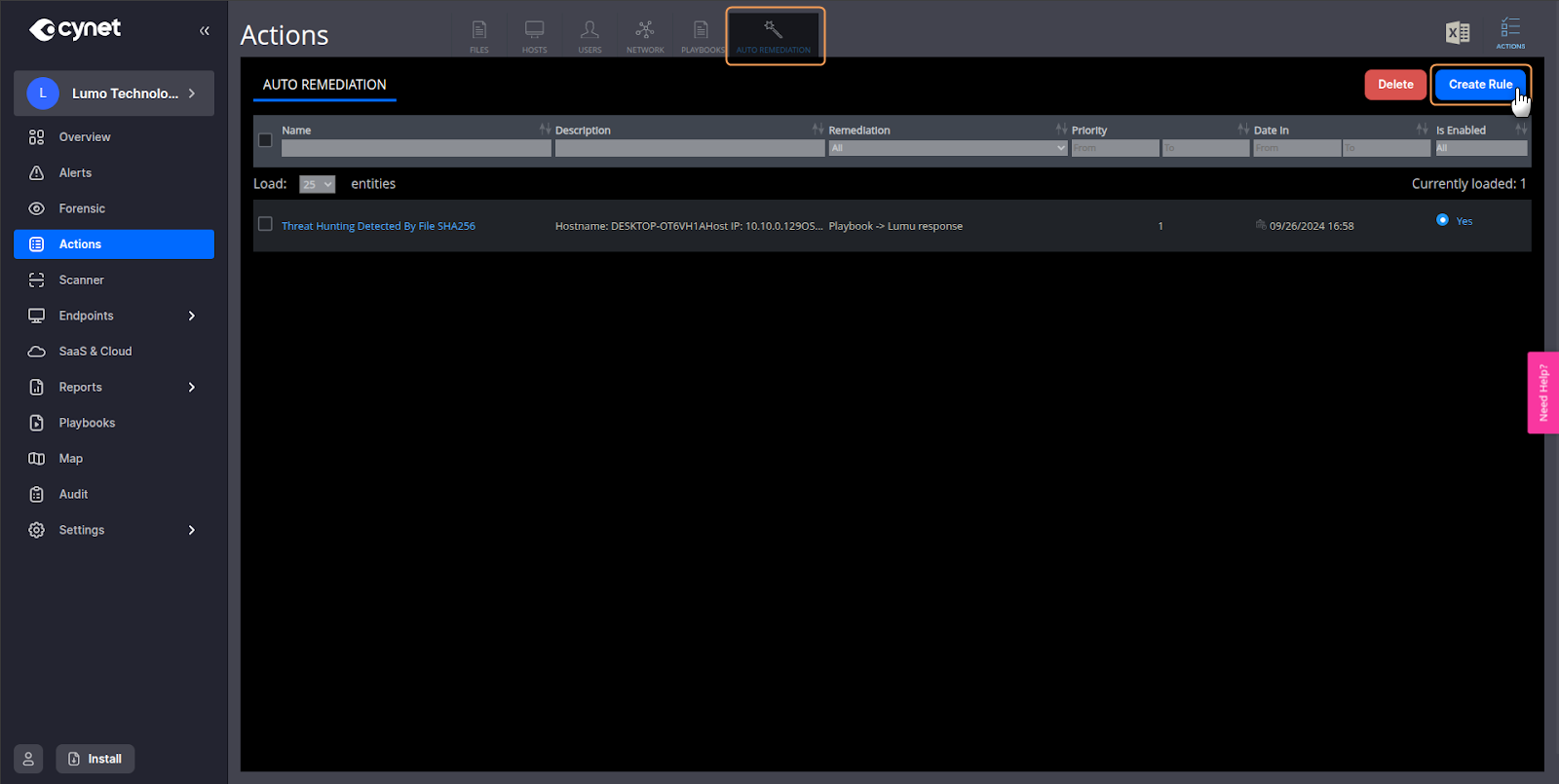Screen dimensions: 1559x784
Task: Click the Name filter input field
Action: 416,148
